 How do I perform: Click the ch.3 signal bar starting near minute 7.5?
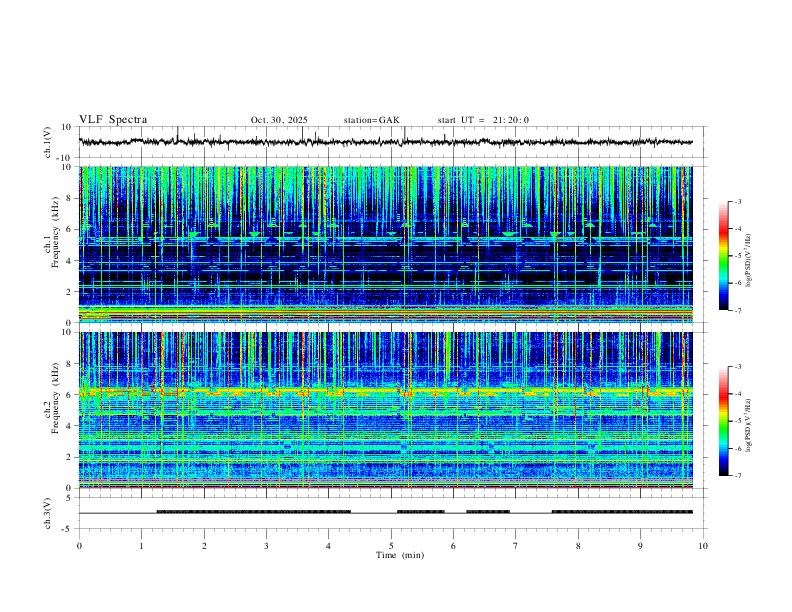coord(622,512)
